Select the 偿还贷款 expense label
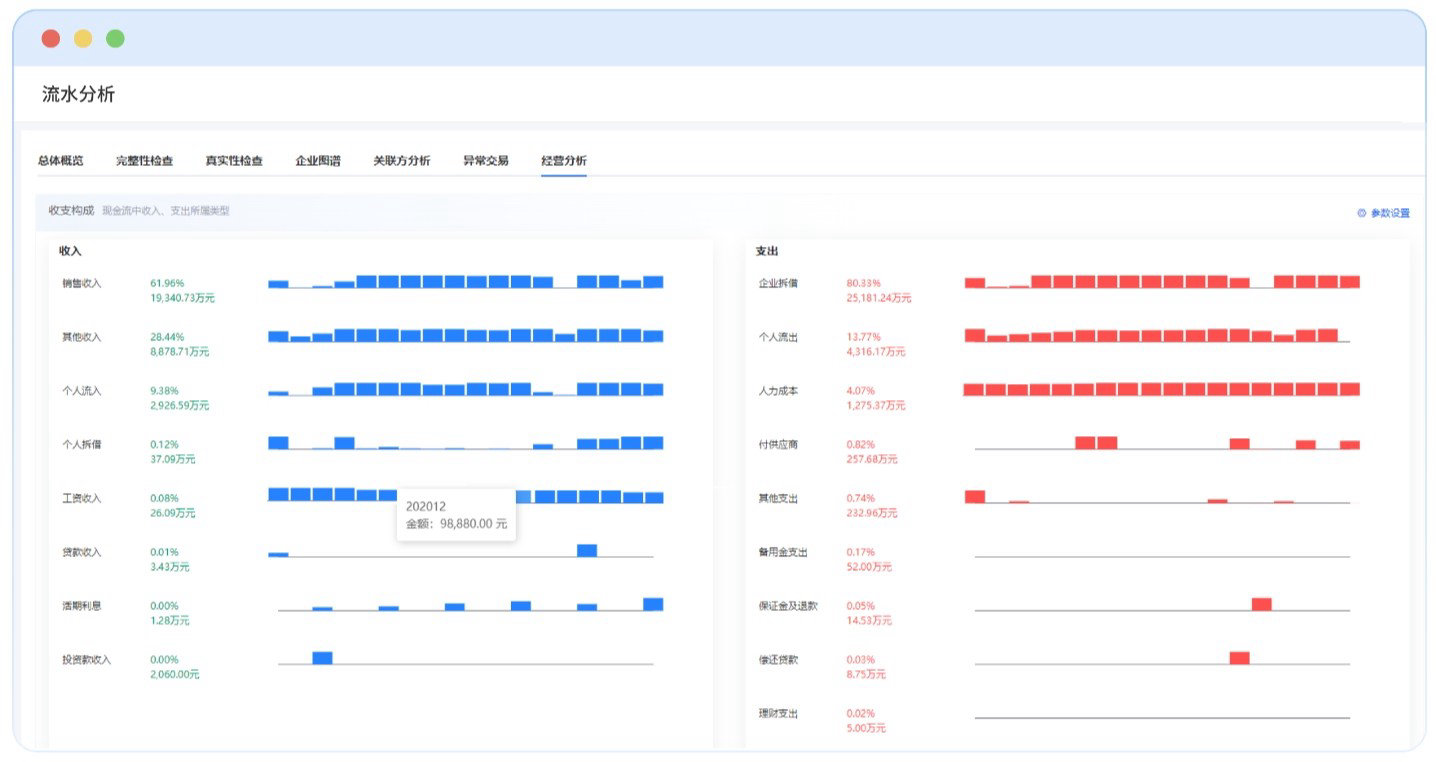Viewport: 1436px width, 762px height. coord(779,660)
